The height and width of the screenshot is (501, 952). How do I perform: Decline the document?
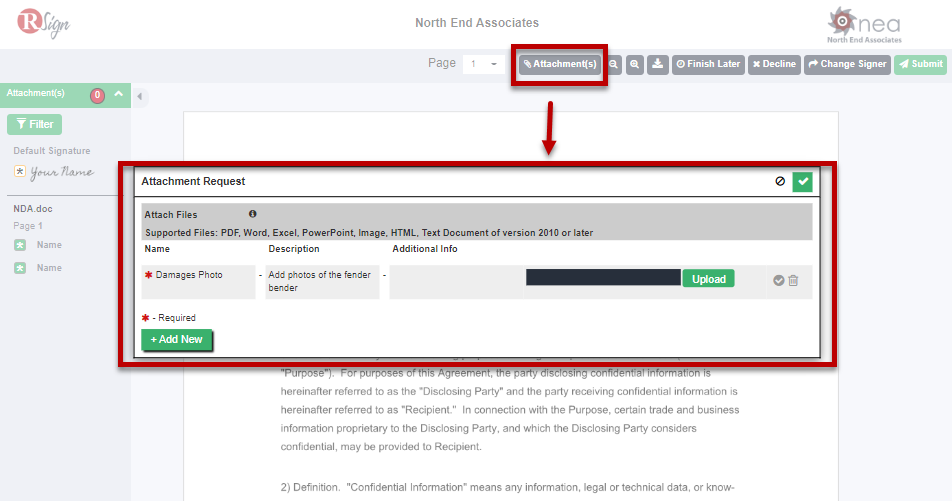(774, 64)
